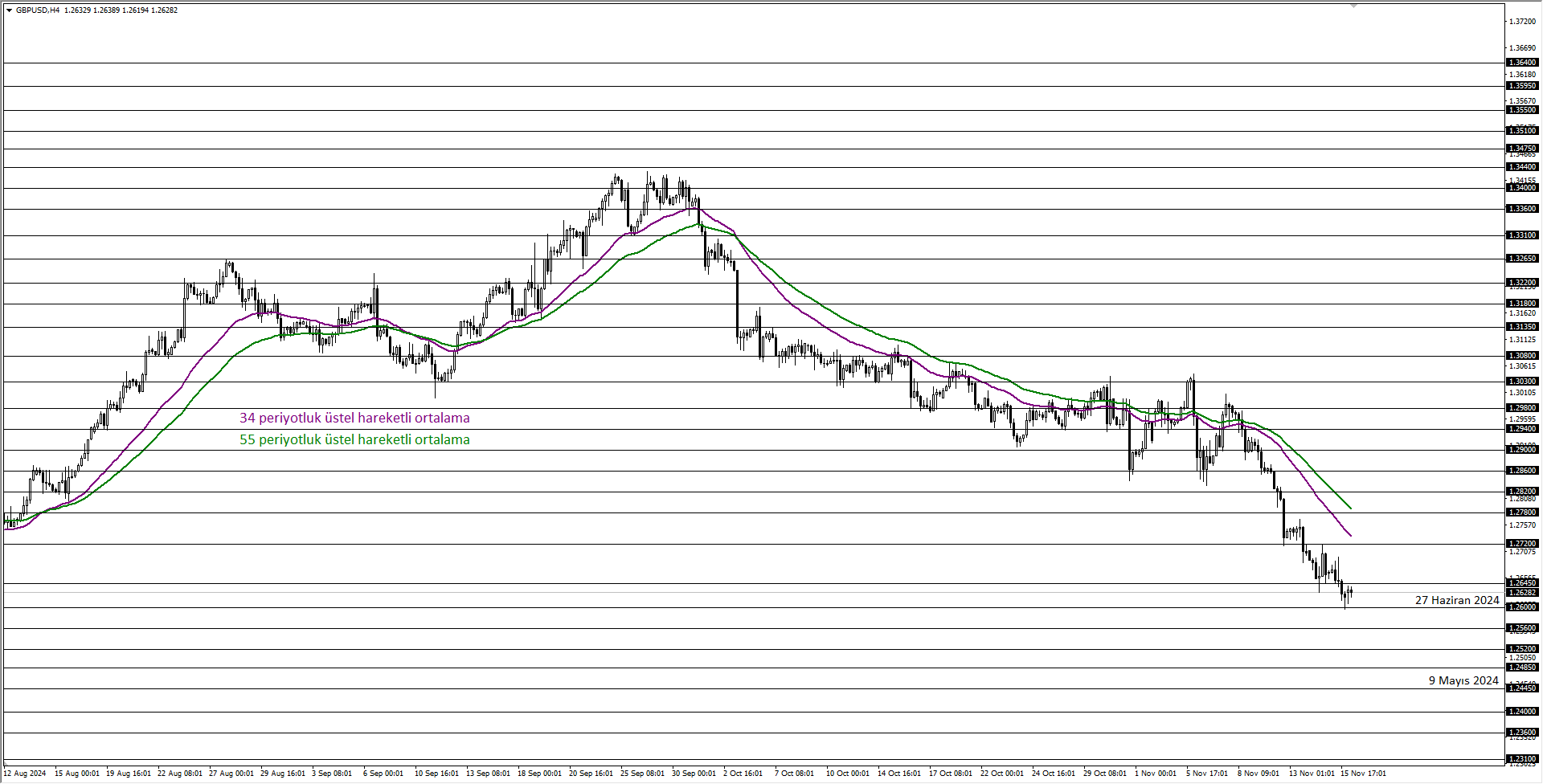This screenshot has height=784, width=1543.
Task: Click the 1 Nov 00:01 time axis label
Action: point(1156,774)
